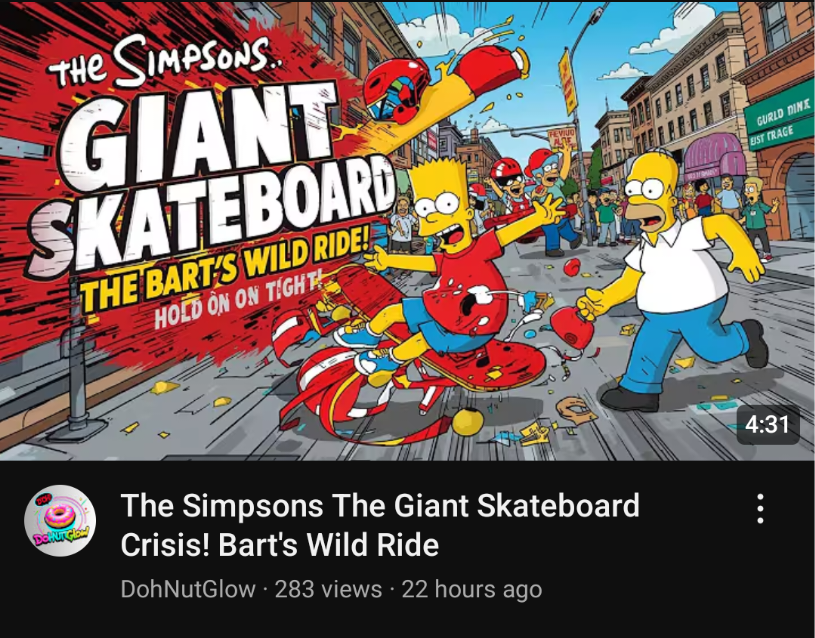Screen dimensions: 815x638
Task: Click the red telephone in Homer's hand
Action: (572, 329)
